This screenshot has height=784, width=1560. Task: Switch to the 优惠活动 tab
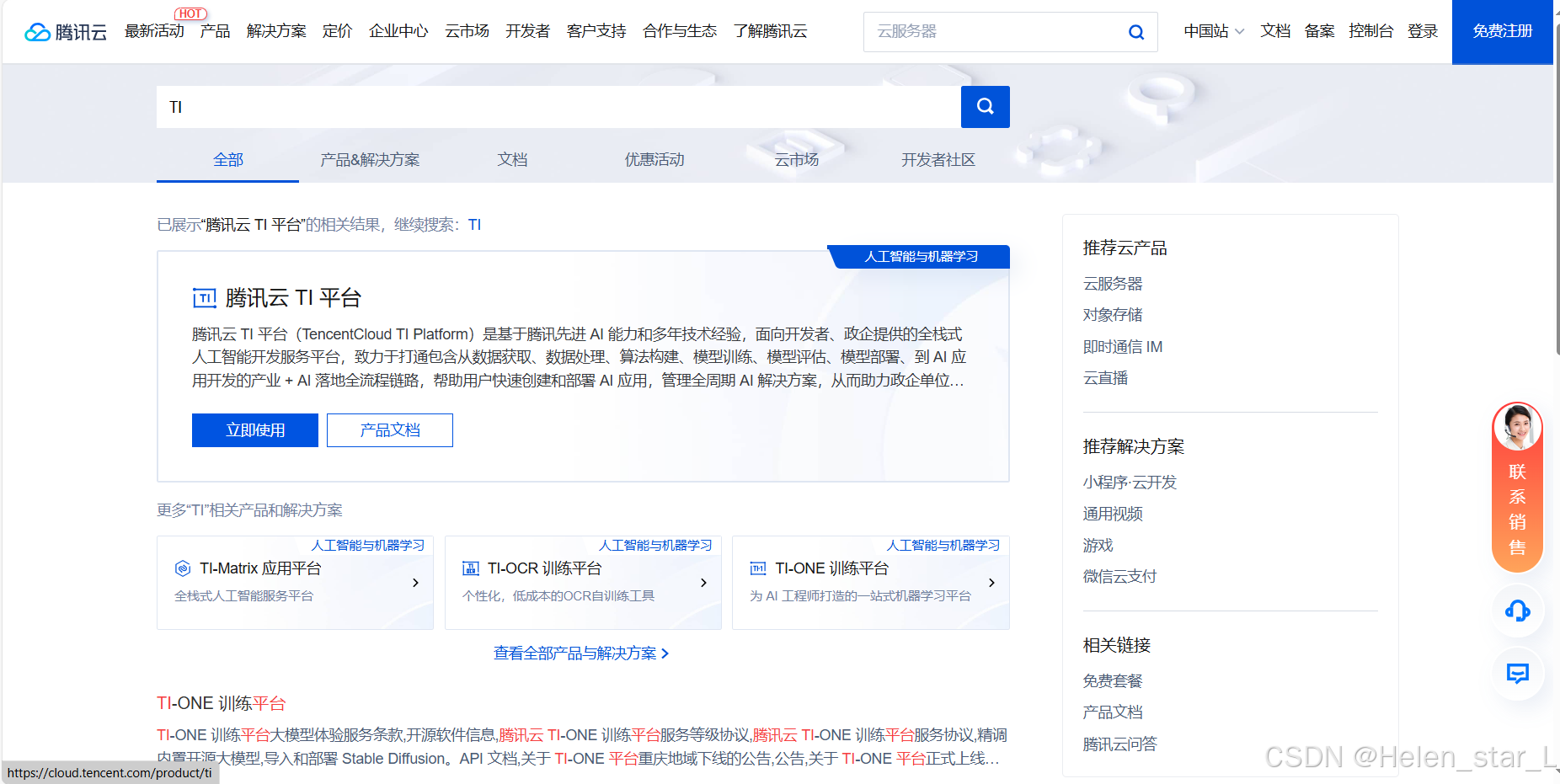(654, 159)
